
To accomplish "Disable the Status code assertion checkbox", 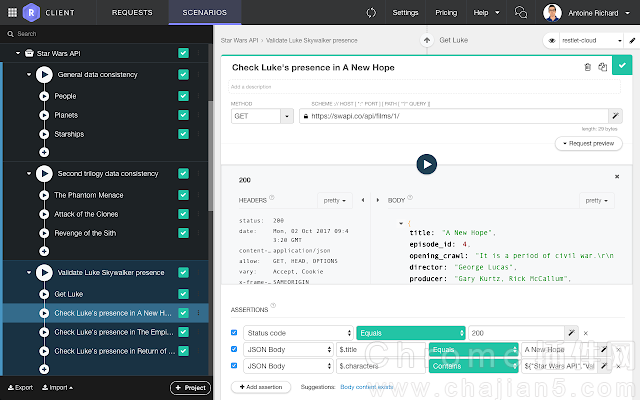I will pos(234,333).
